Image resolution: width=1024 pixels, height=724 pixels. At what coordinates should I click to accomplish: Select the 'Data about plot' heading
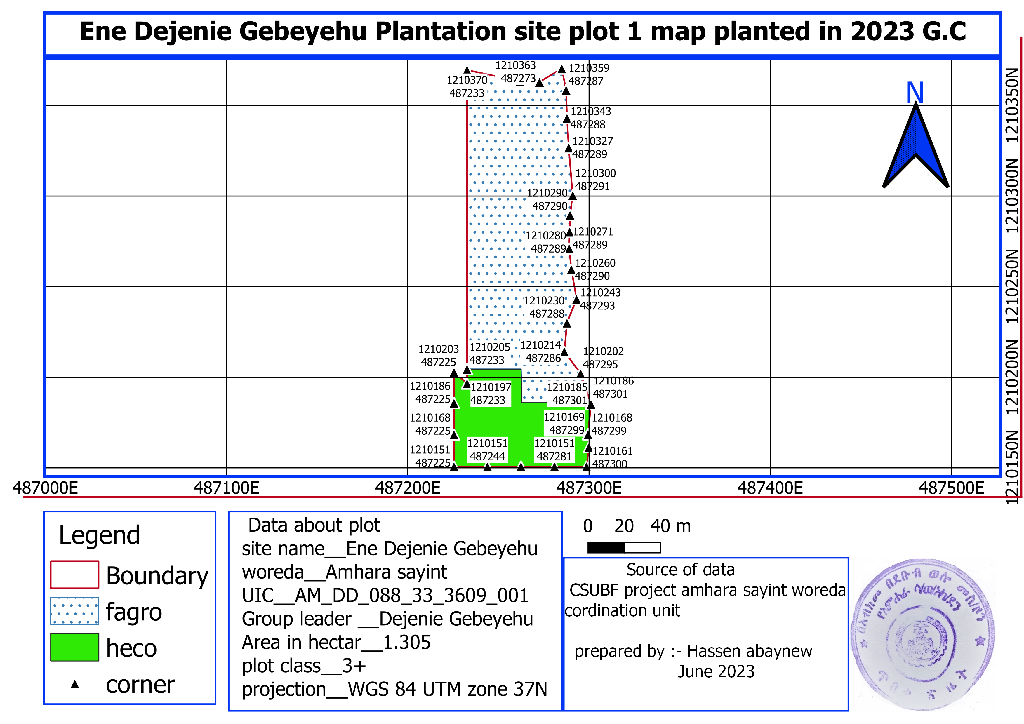pyautogui.click(x=314, y=525)
